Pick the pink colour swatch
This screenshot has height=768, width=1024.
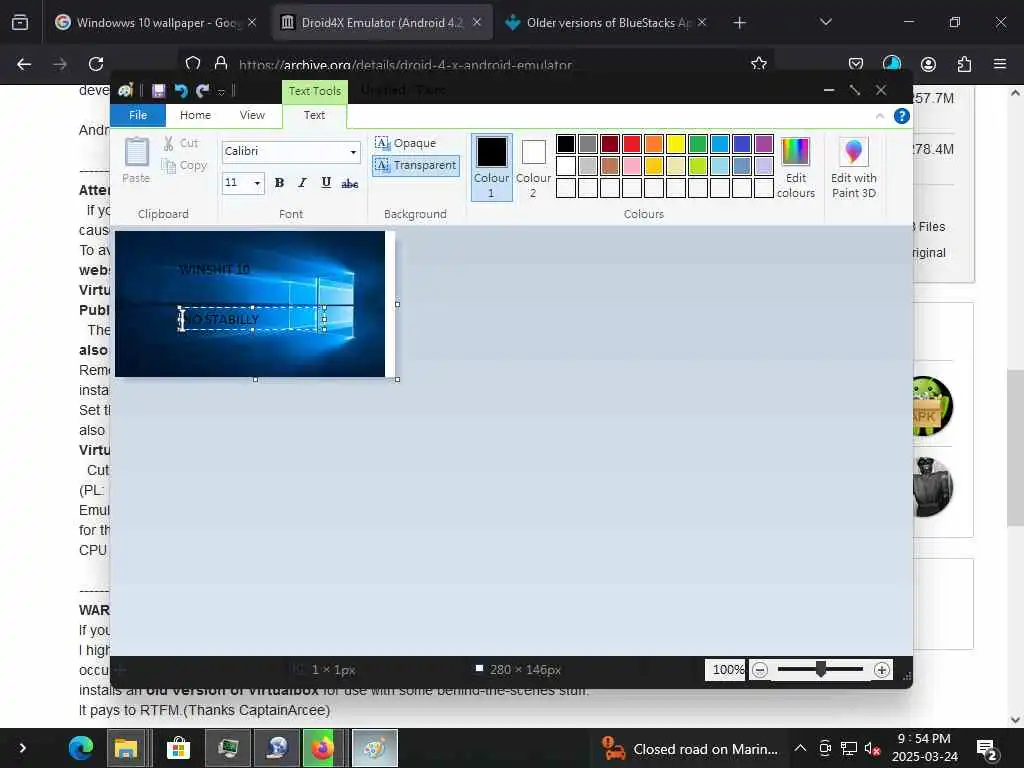[x=632, y=166]
